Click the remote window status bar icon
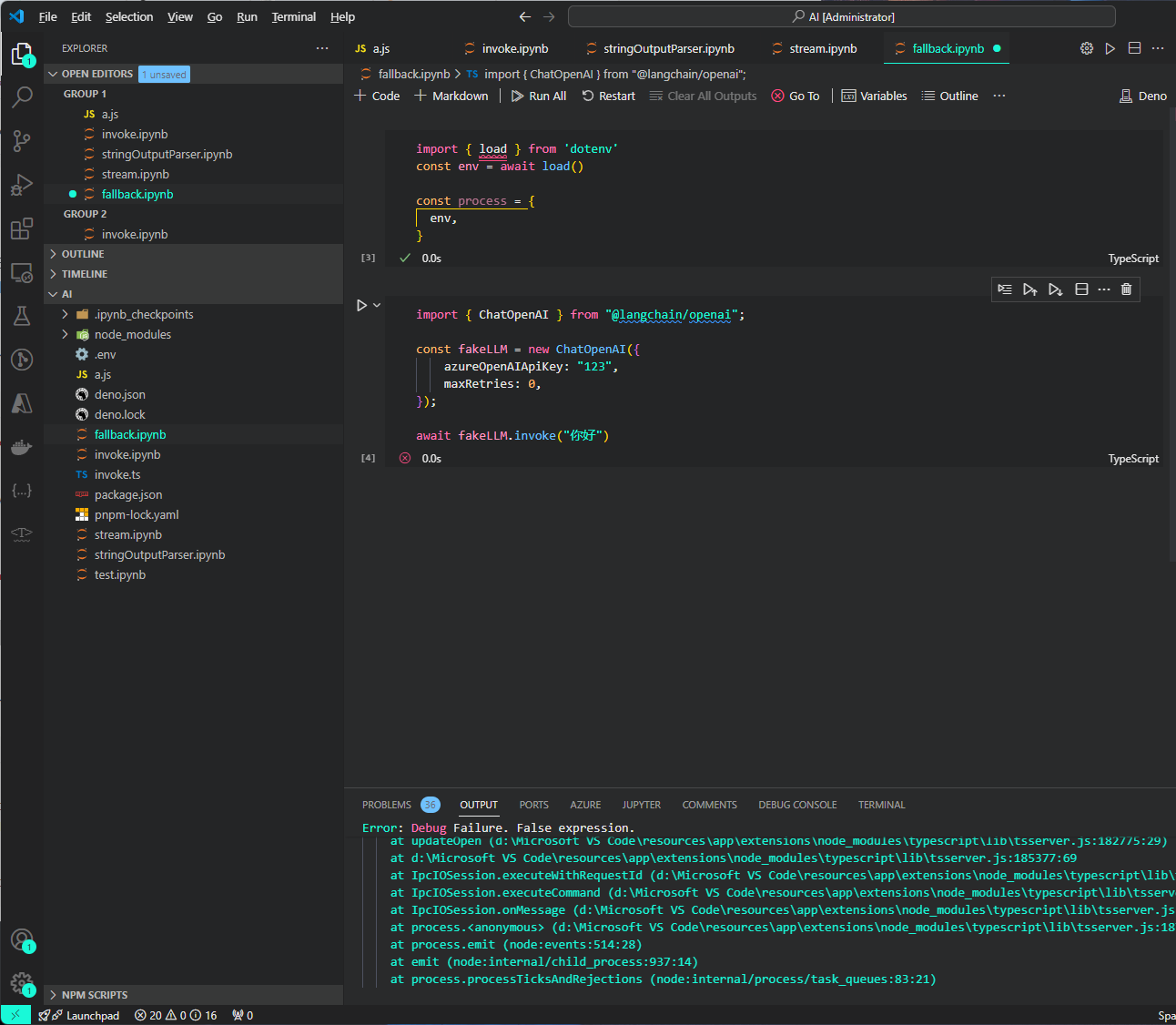1176x1025 pixels. click(x=15, y=1015)
